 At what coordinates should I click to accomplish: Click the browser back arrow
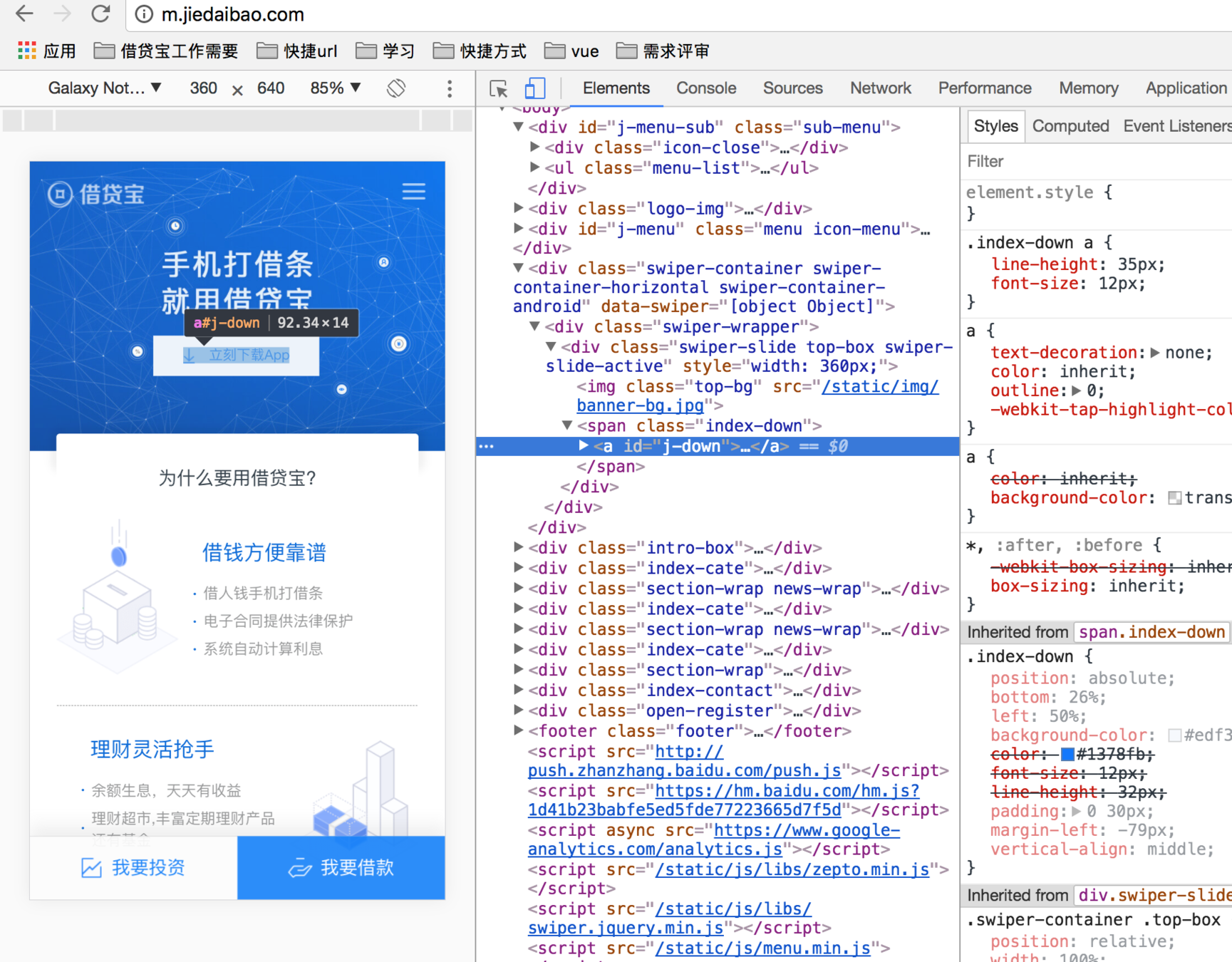[24, 14]
